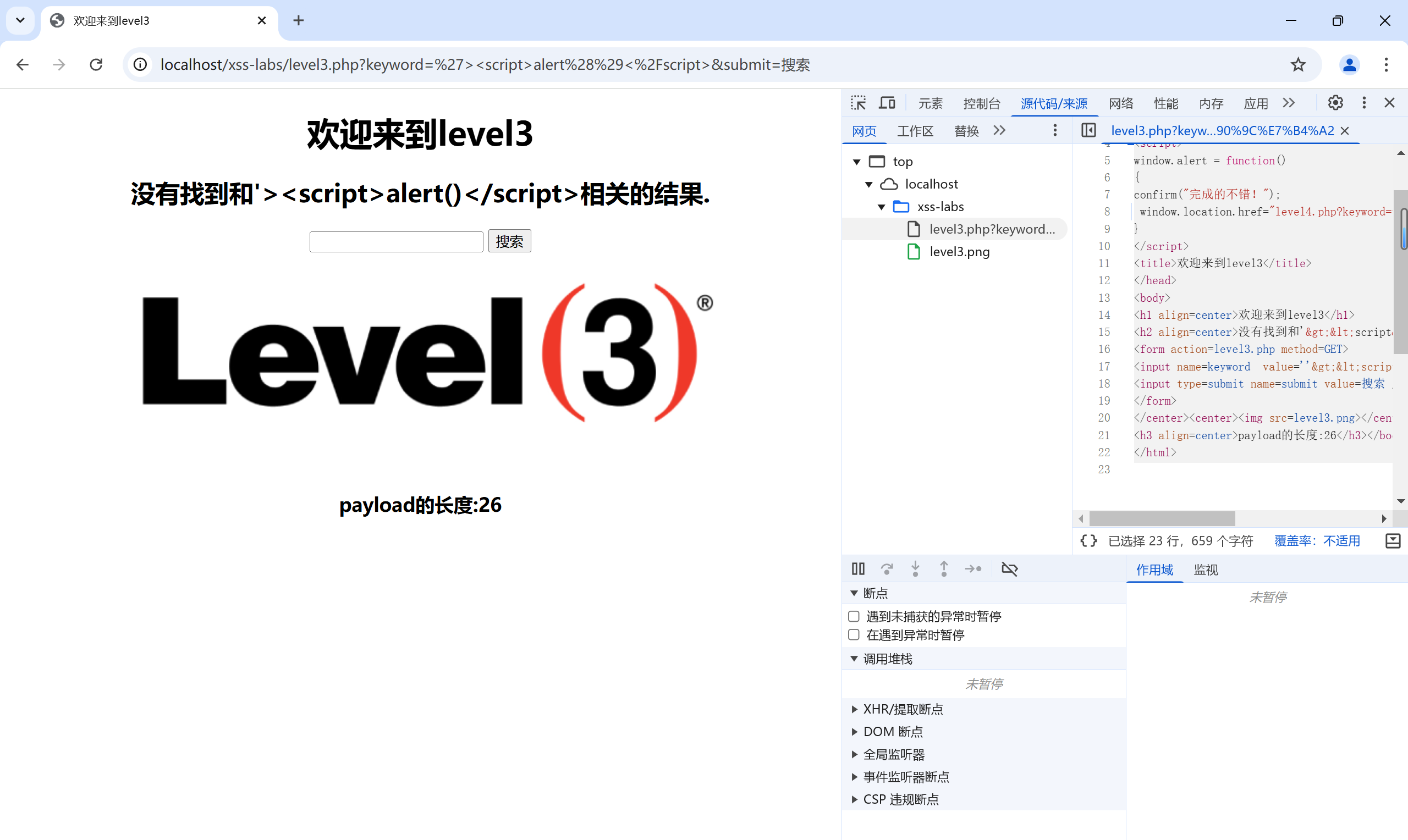Click the pause script execution button
The width and height of the screenshot is (1408, 840).
click(x=857, y=569)
